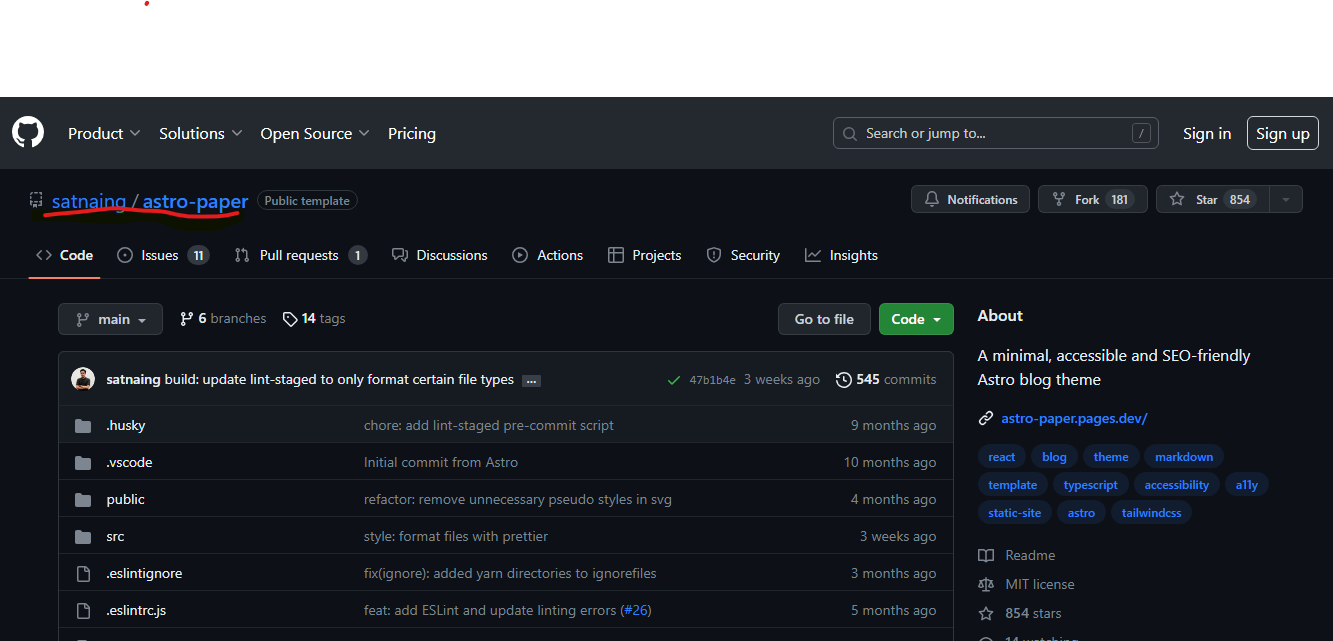Select the theme topic tag
This screenshot has height=641, width=1333.
pyautogui.click(x=1111, y=457)
